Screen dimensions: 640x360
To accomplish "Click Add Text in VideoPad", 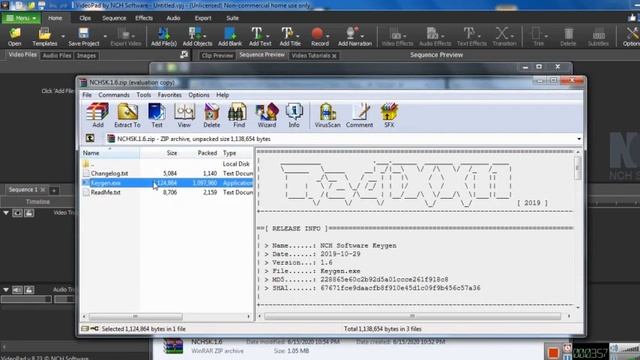I will [x=260, y=36].
